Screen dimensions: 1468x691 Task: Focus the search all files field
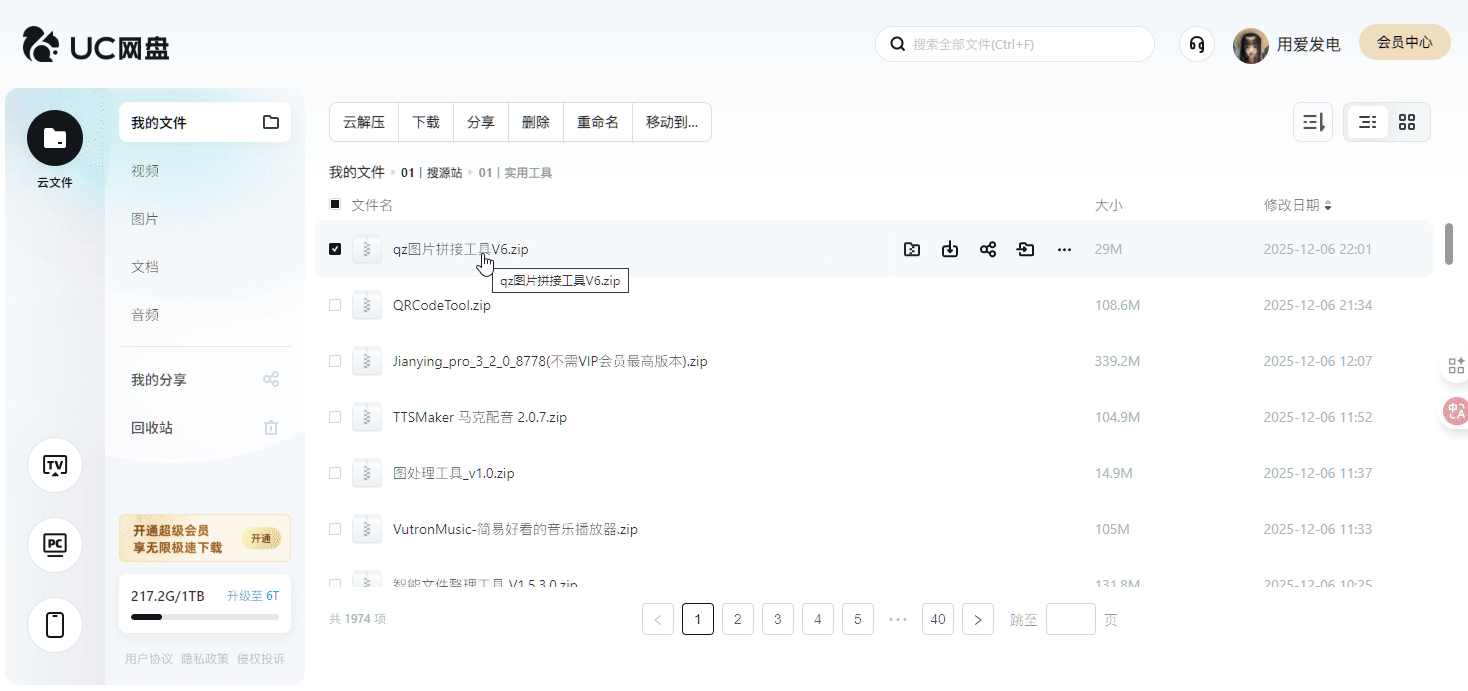(x=1015, y=44)
